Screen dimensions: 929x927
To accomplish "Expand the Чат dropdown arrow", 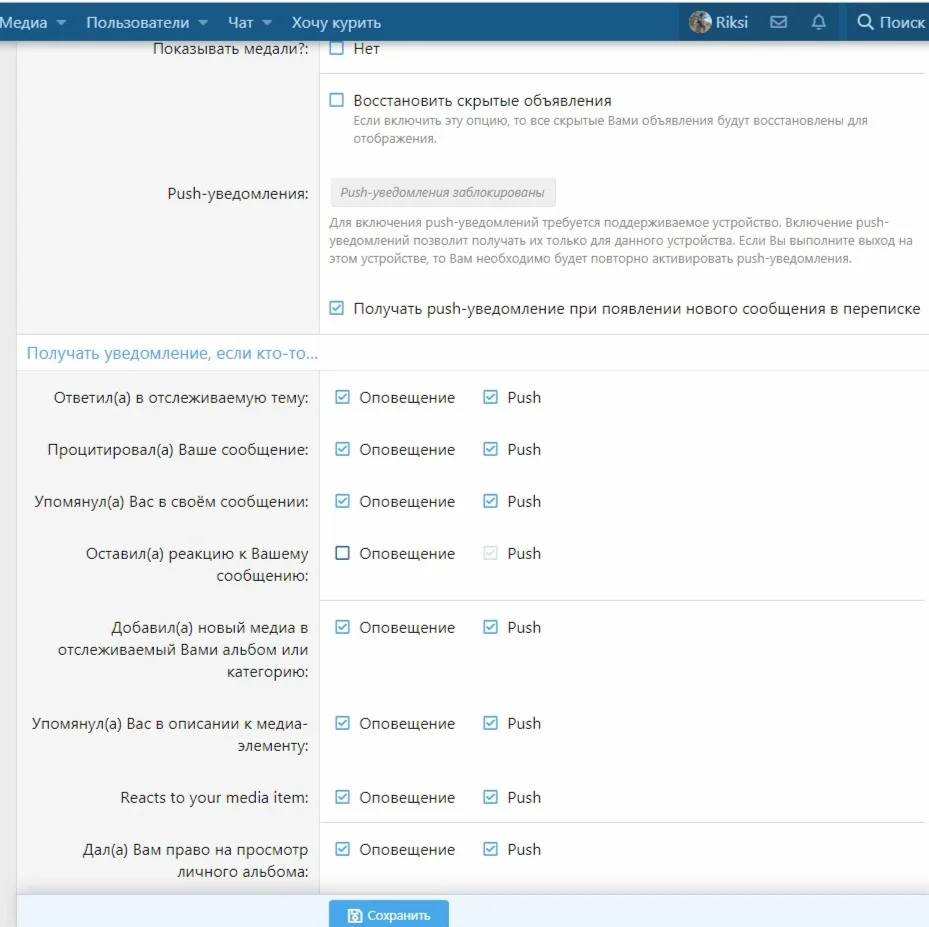I will tap(267, 22).
